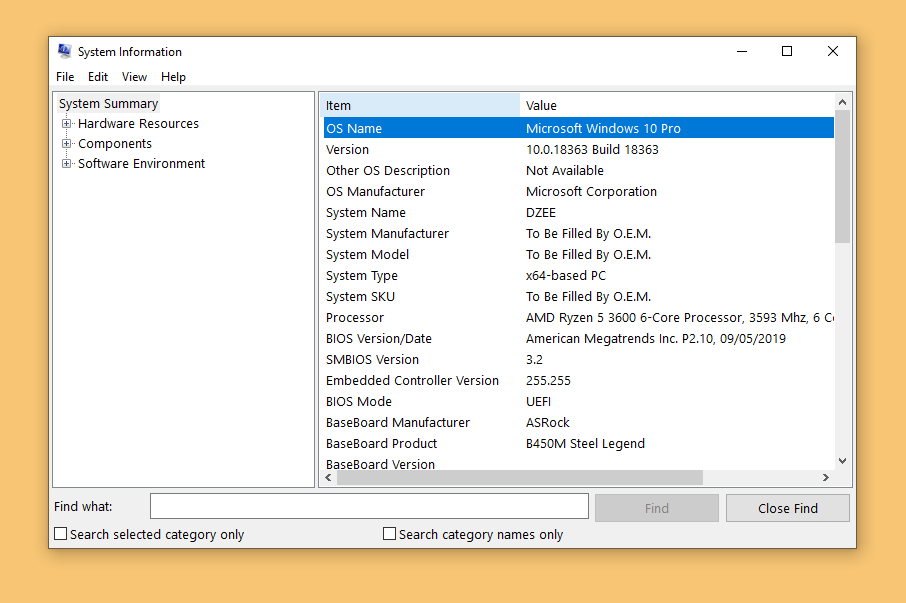The height and width of the screenshot is (603, 906).
Task: Select the BaseBoard Product row
Action: click(578, 444)
